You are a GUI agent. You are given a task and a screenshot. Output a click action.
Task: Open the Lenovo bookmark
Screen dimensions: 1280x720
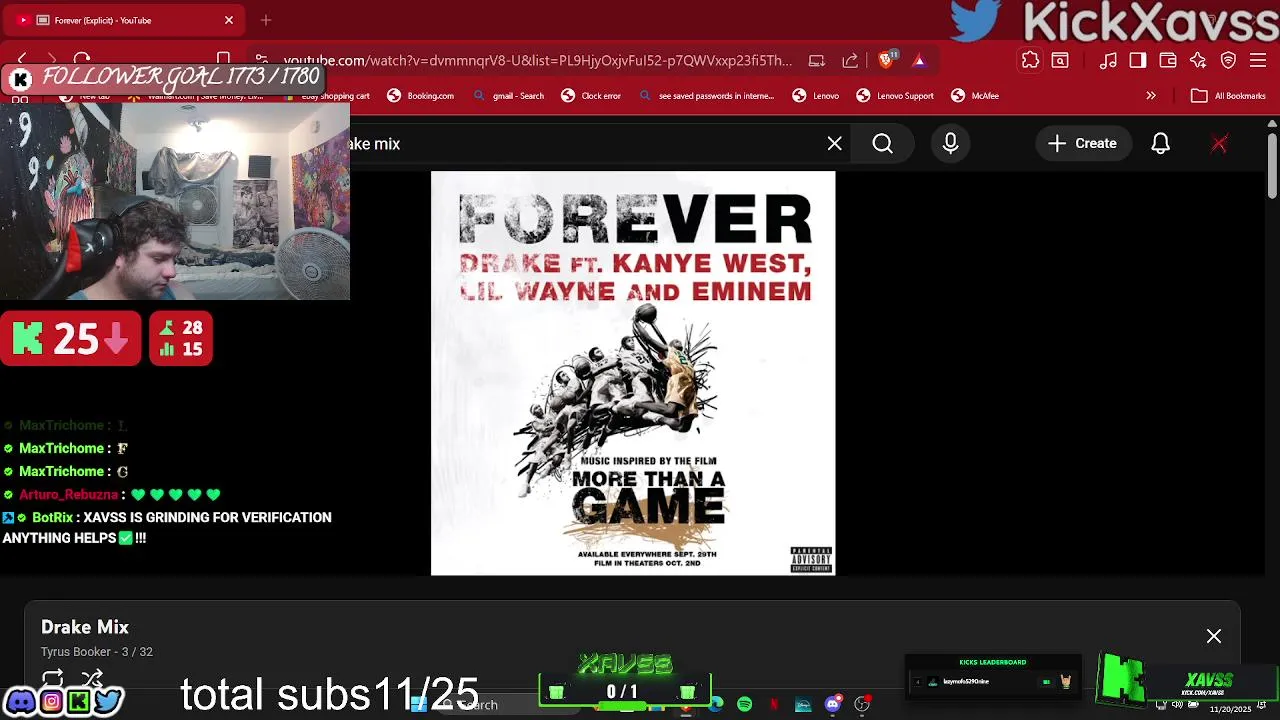click(816, 96)
